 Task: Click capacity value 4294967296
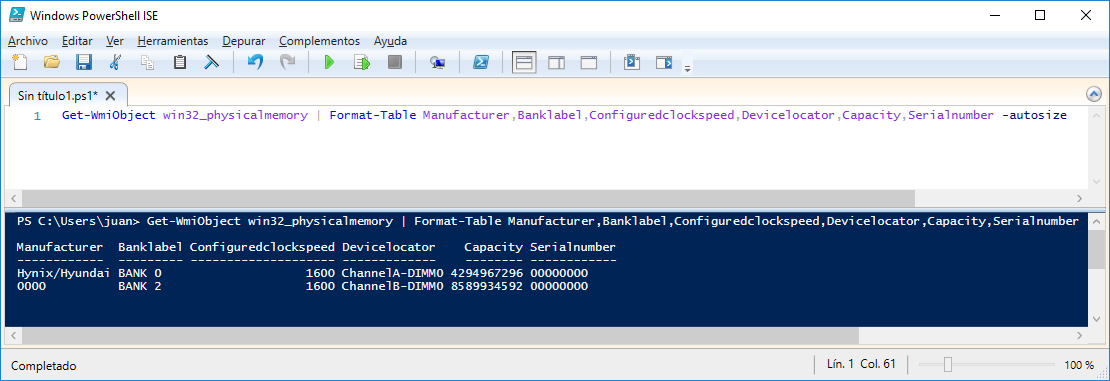tap(486, 273)
